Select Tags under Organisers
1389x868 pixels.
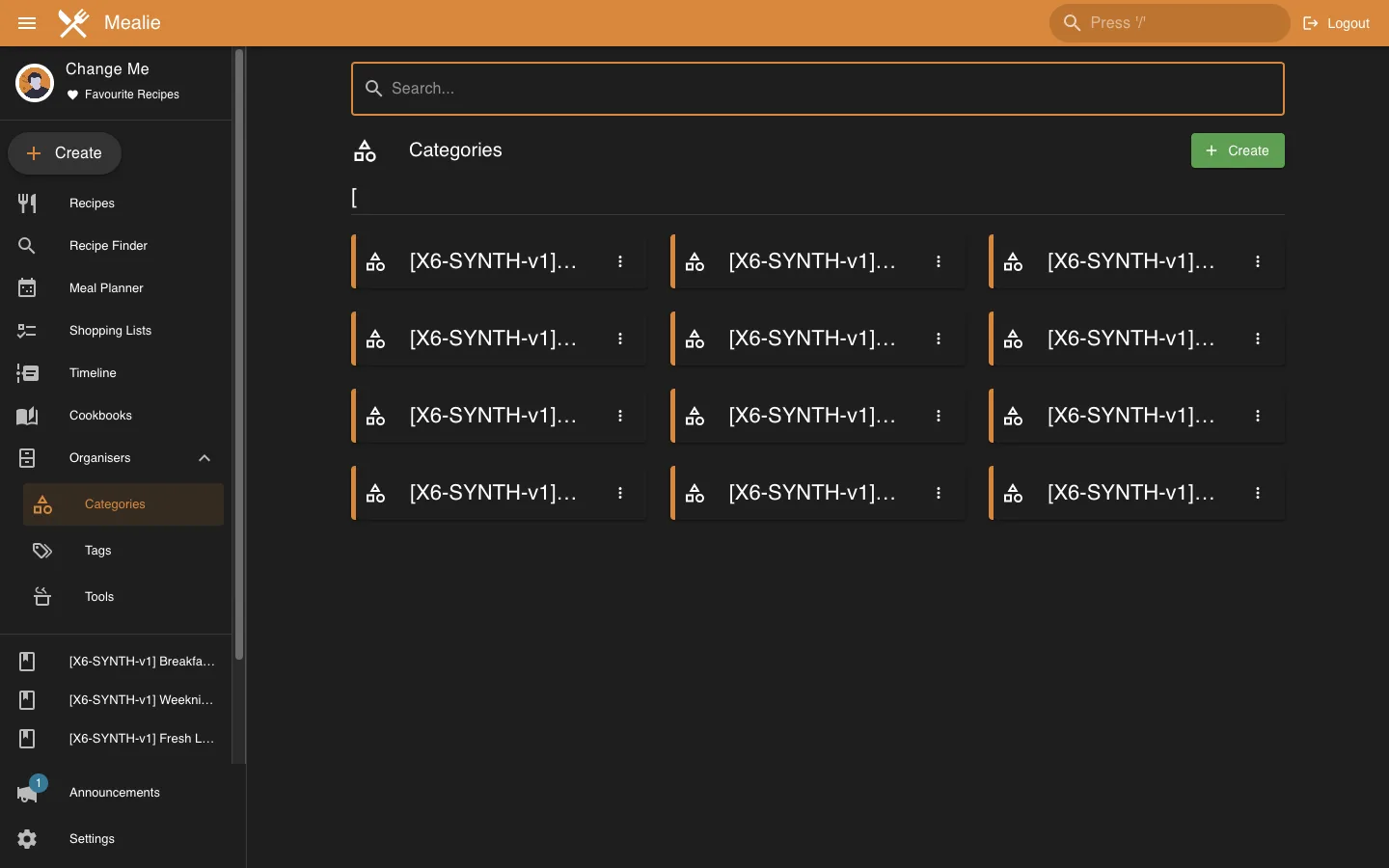tap(123, 551)
